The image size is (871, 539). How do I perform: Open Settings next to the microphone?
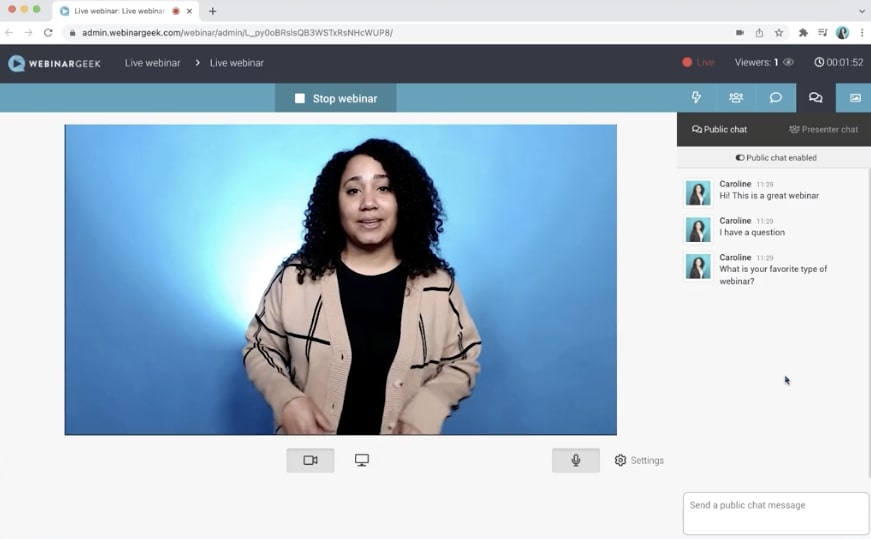pyautogui.click(x=639, y=460)
